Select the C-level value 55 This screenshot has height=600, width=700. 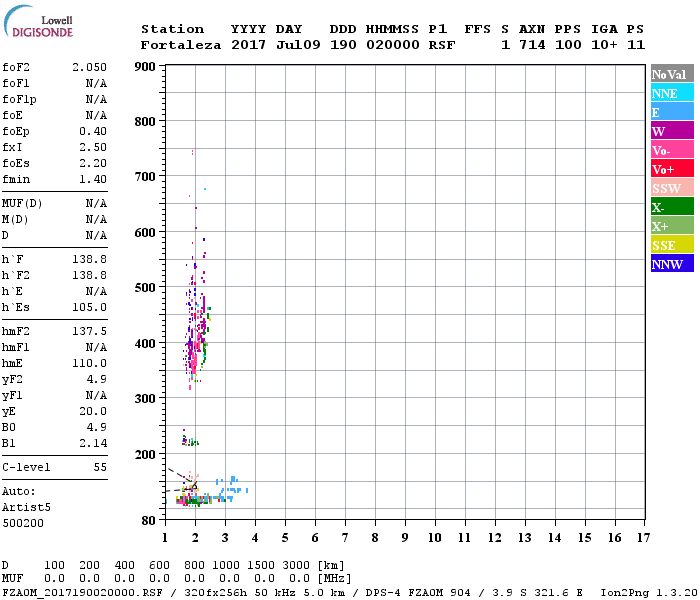pos(100,467)
